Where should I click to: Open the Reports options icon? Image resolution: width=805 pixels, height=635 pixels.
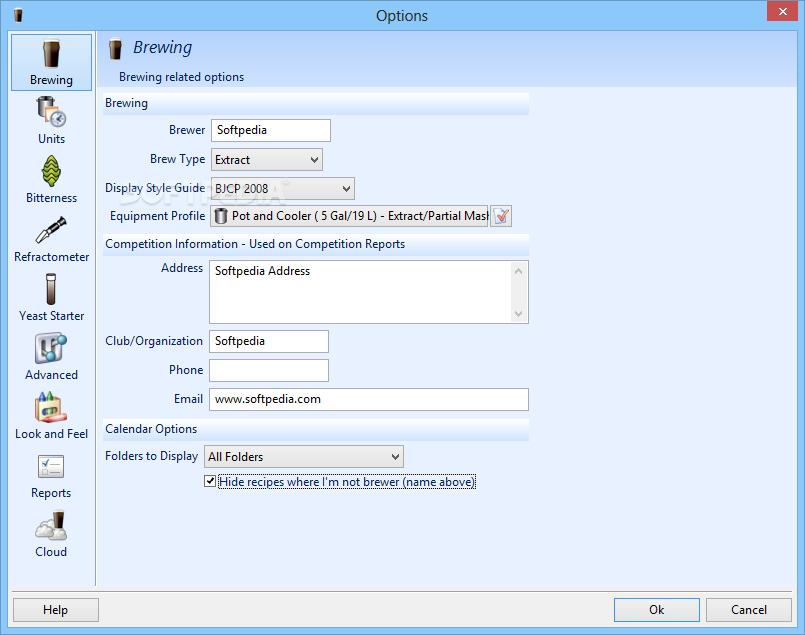point(51,466)
